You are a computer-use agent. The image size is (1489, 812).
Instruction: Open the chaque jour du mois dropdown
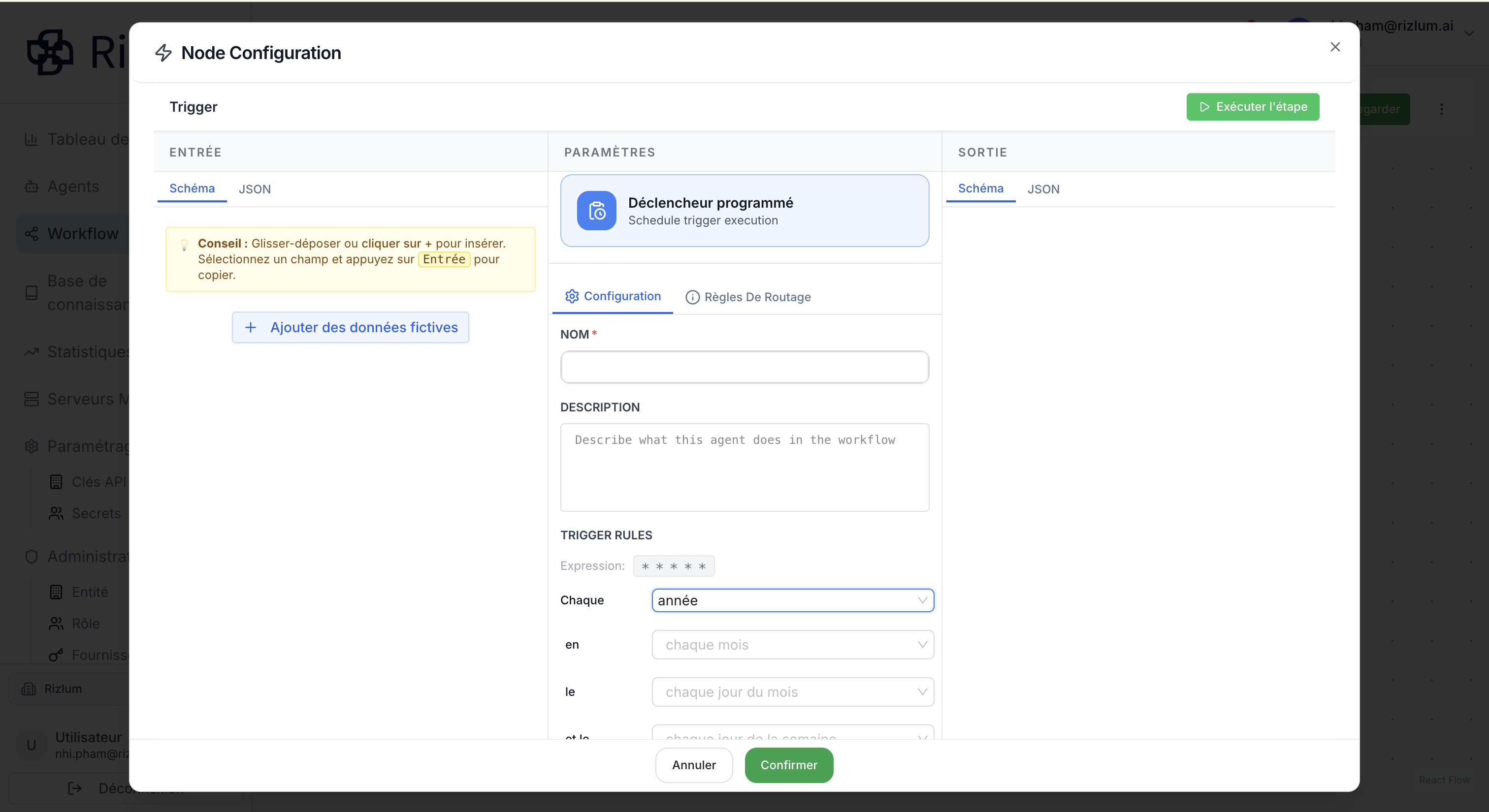[792, 692]
